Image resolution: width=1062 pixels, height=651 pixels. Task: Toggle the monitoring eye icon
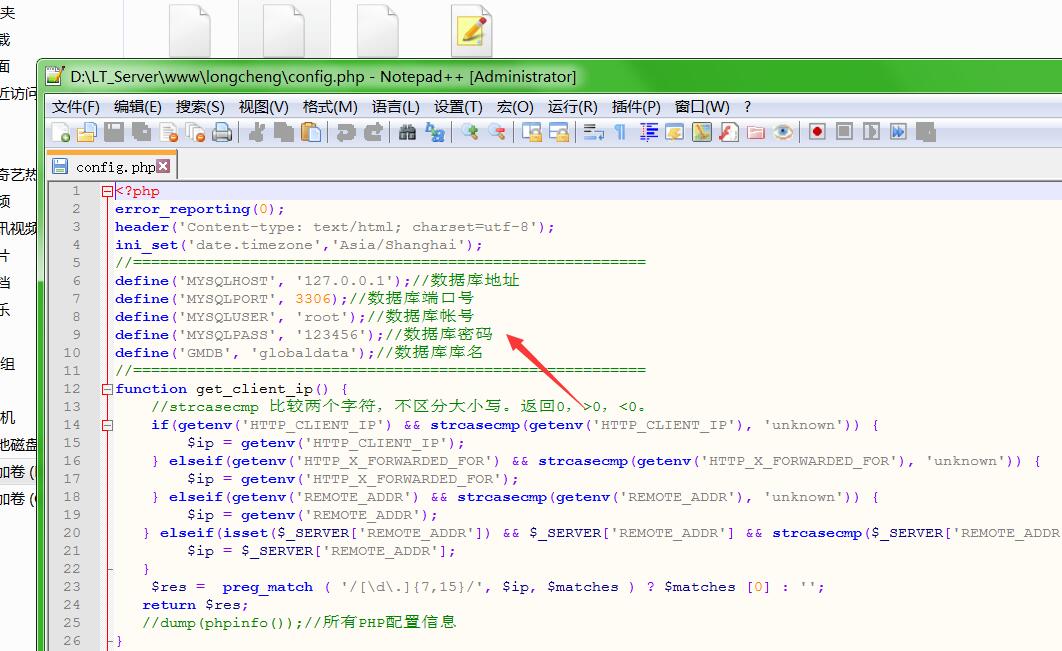[x=782, y=132]
